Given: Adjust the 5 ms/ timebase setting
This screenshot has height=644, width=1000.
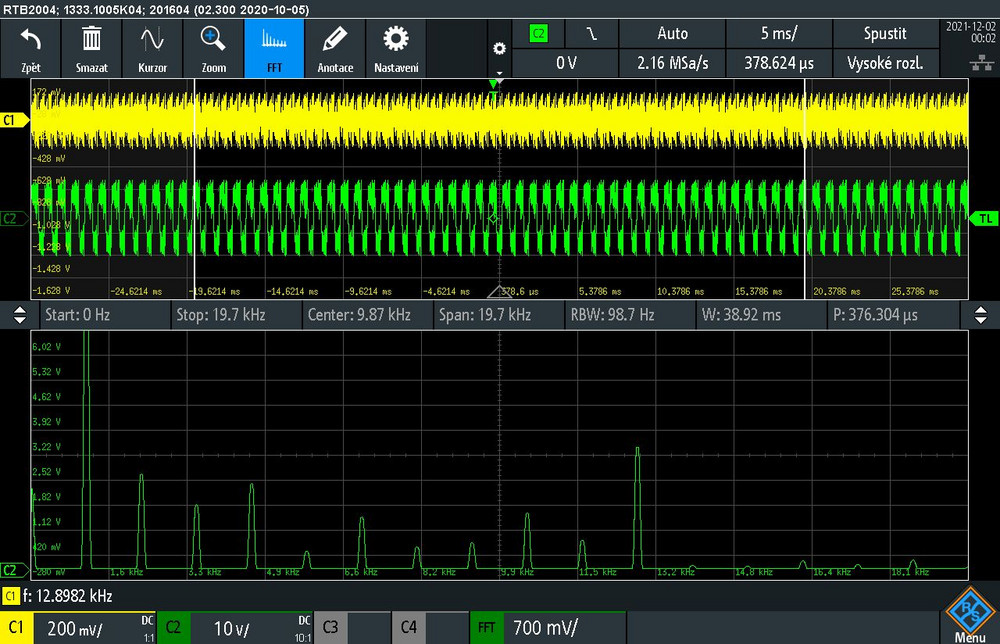Looking at the screenshot, I should (779, 34).
